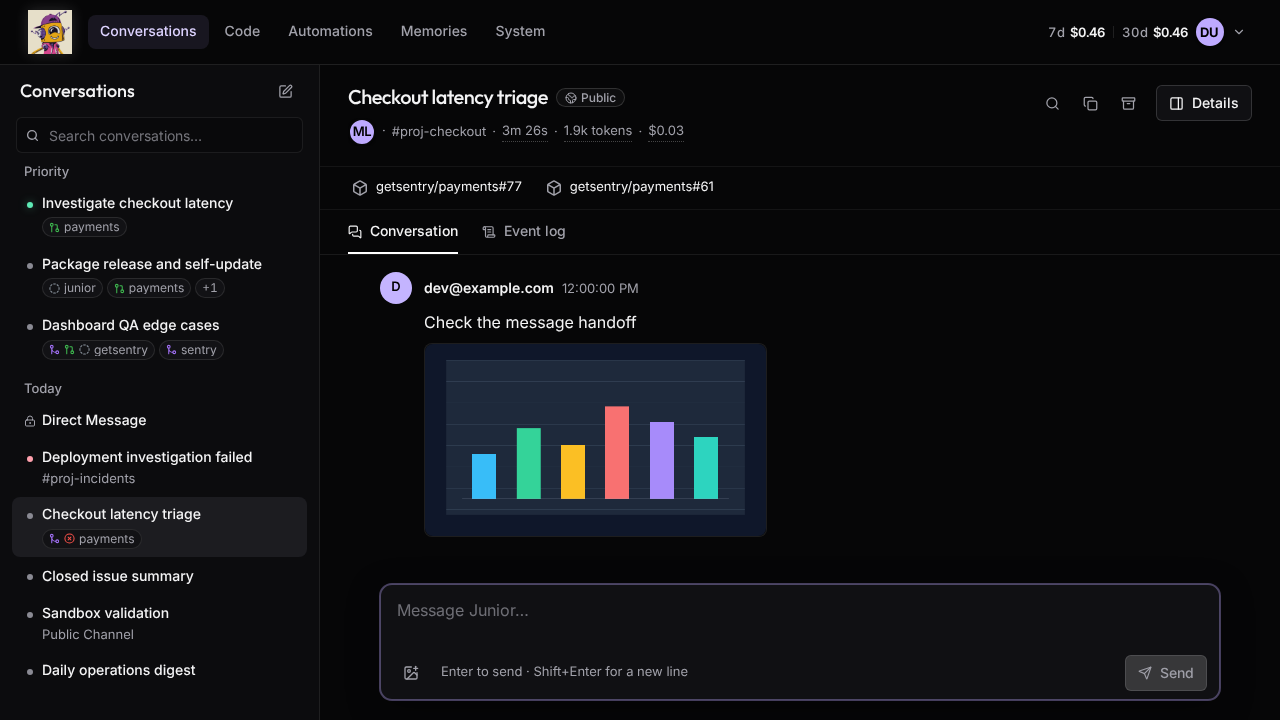Select the red bar in chart
The width and height of the screenshot is (1280, 720).
click(617, 452)
